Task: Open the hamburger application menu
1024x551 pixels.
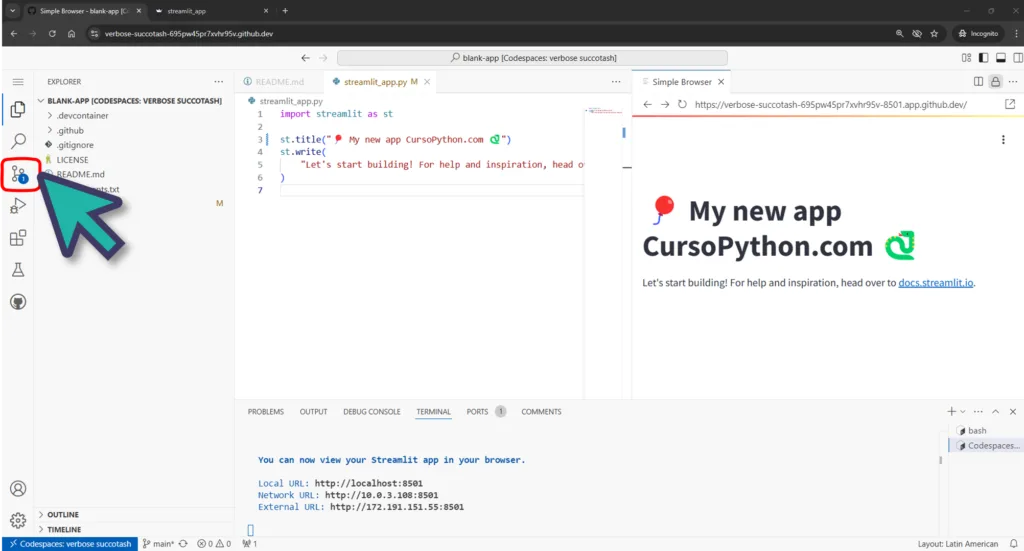Action: click(18, 82)
